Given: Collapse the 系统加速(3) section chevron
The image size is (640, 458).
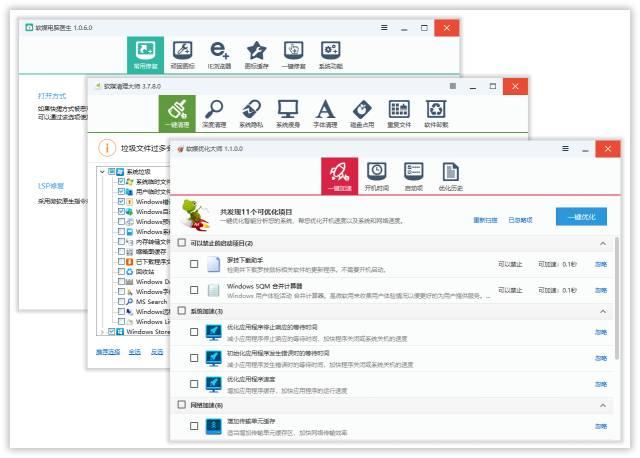Looking at the screenshot, I should pos(602,311).
